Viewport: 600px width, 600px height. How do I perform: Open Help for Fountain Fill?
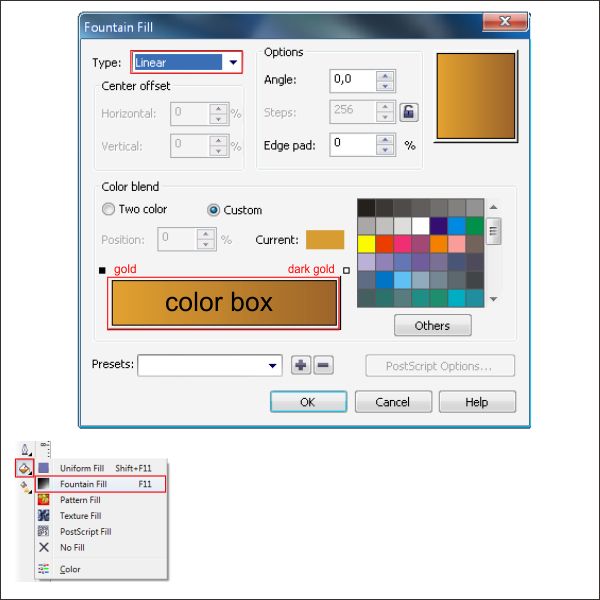coord(477,402)
